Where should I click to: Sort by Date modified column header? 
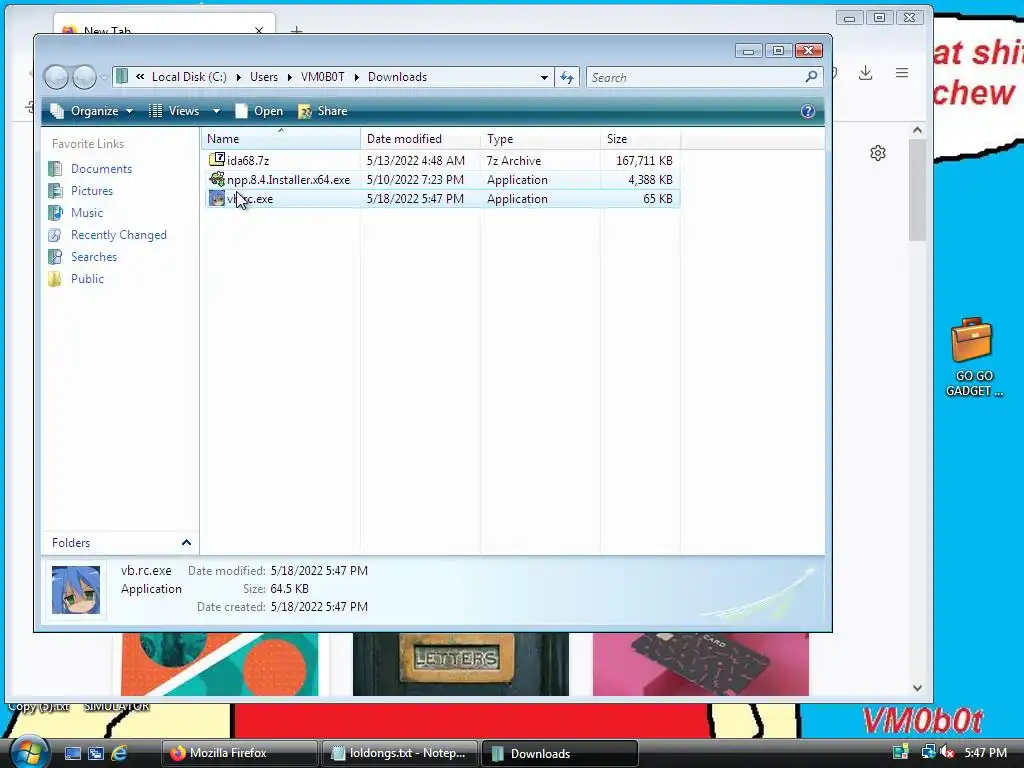click(x=421, y=138)
